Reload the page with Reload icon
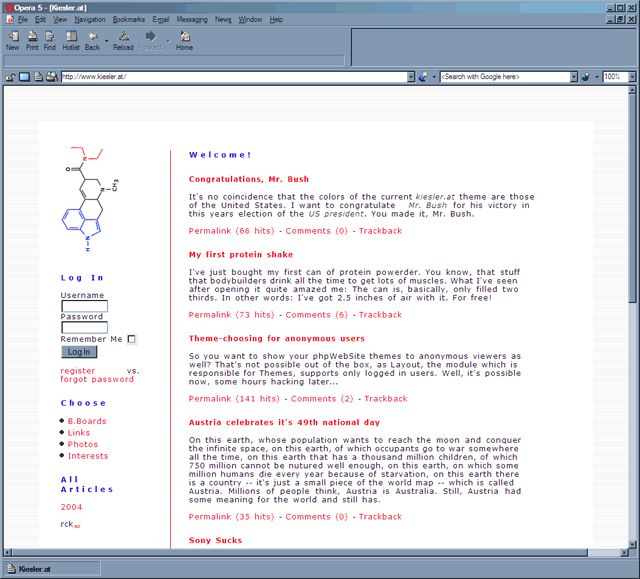 123,37
